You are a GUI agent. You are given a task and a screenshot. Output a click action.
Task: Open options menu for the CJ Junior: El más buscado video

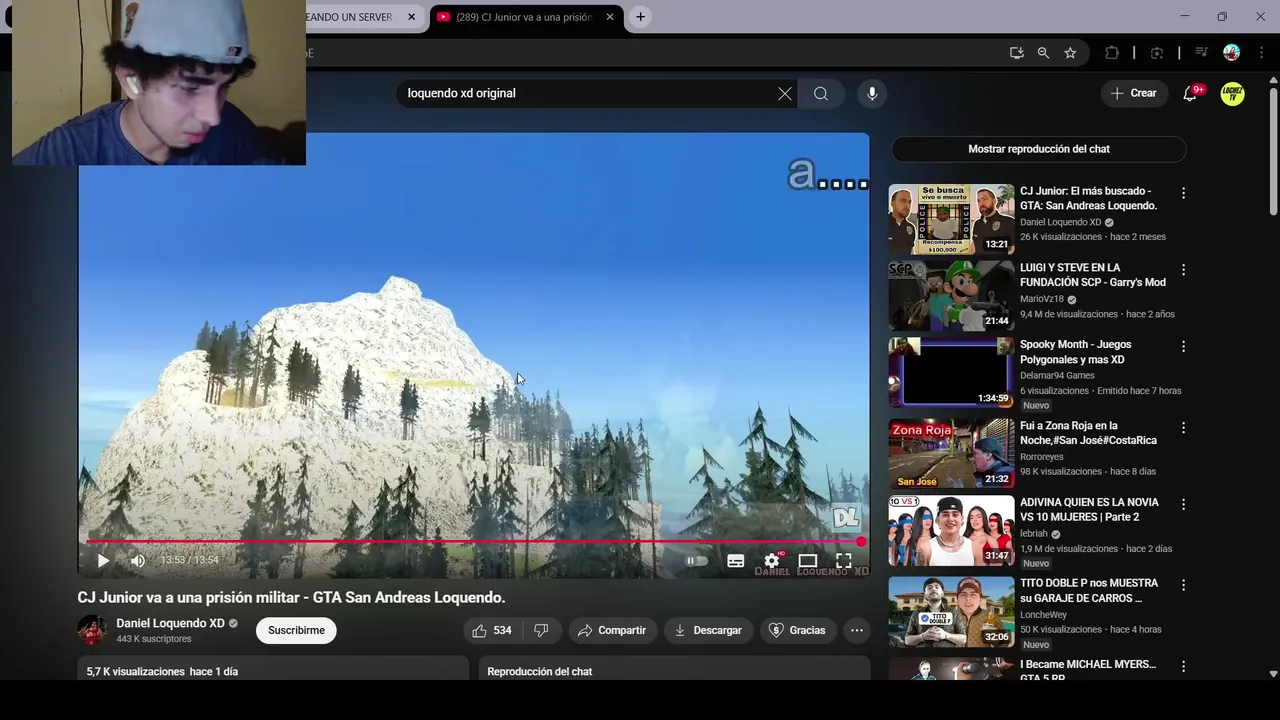coord(1183,193)
